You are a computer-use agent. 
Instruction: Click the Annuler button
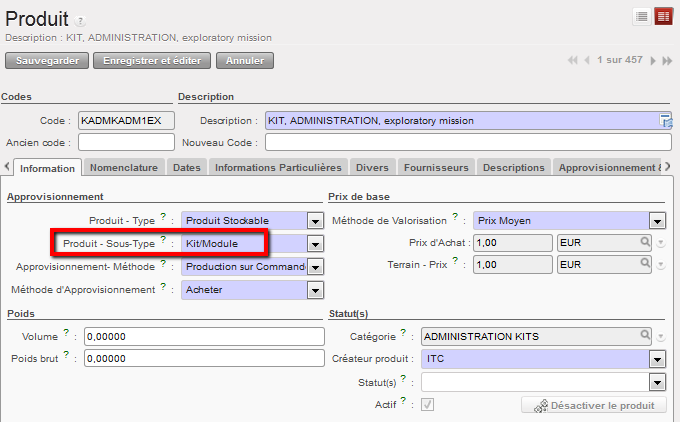click(245, 61)
